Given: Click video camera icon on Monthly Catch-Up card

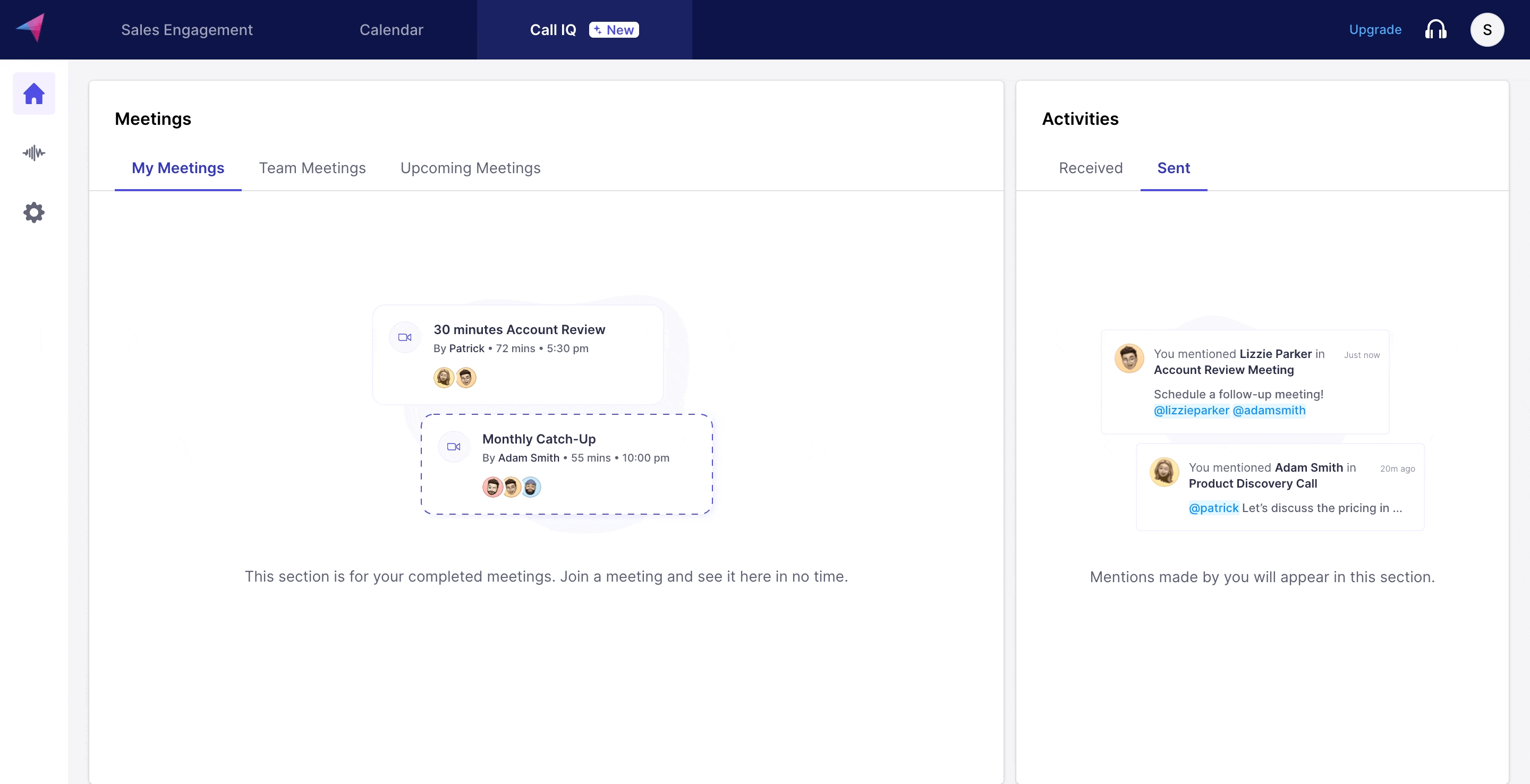Looking at the screenshot, I should pos(453,446).
